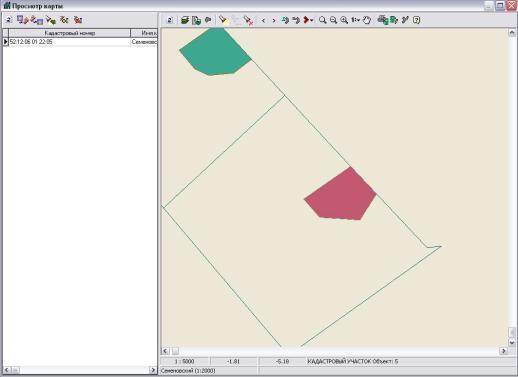
Task: Click the flashlight with red cross icon
Action: (x=248, y=20)
